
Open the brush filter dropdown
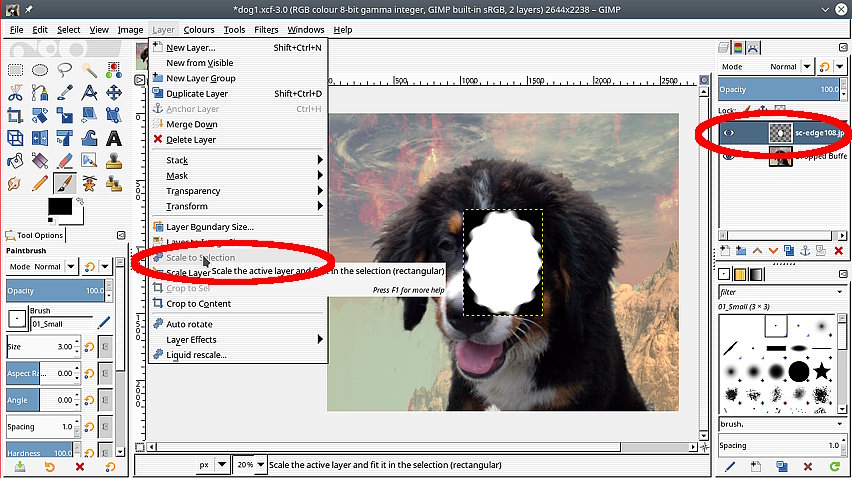click(782, 292)
